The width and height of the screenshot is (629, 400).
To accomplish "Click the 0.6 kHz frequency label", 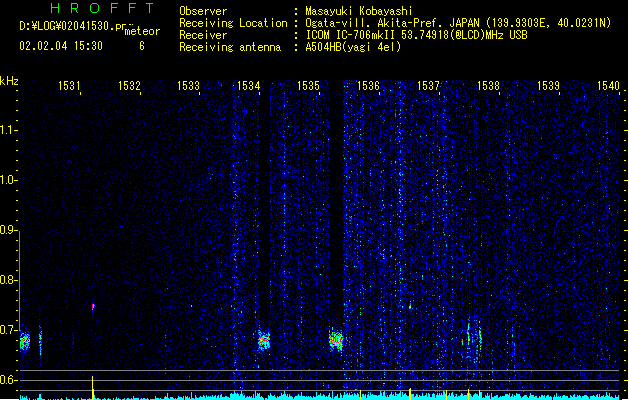I will point(8,380).
